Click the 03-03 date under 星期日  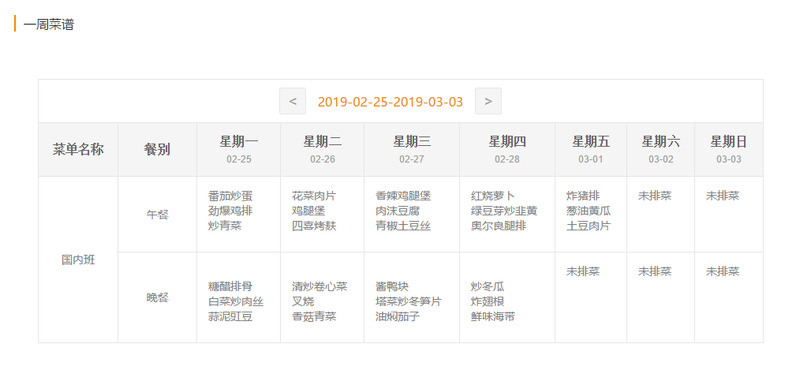click(729, 159)
